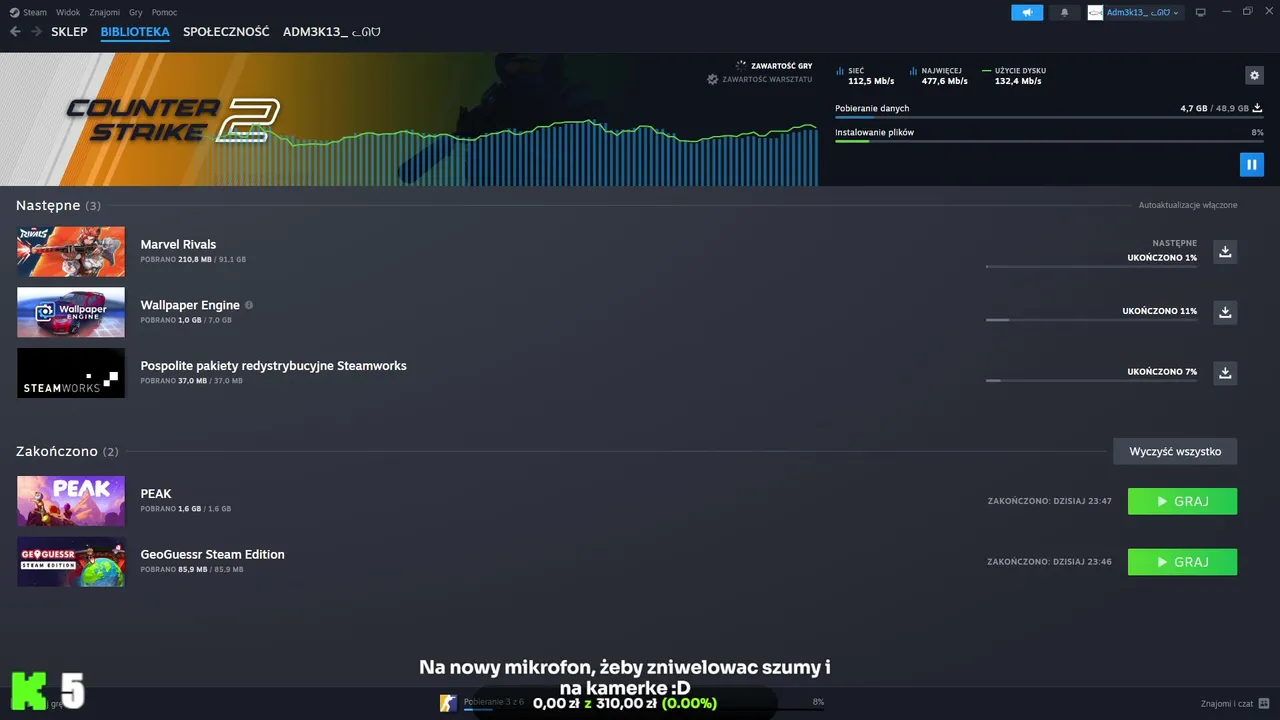This screenshot has height=720, width=1280.
Task: Click the PEAK game title
Action: (x=156, y=494)
